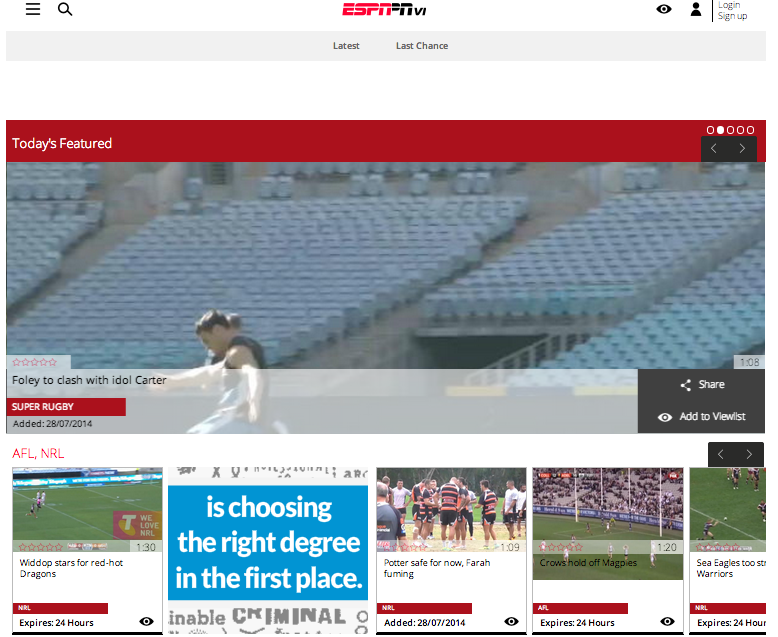Image resolution: width=778 pixels, height=637 pixels.
Task: Open the hamburger menu
Action: pos(33,9)
